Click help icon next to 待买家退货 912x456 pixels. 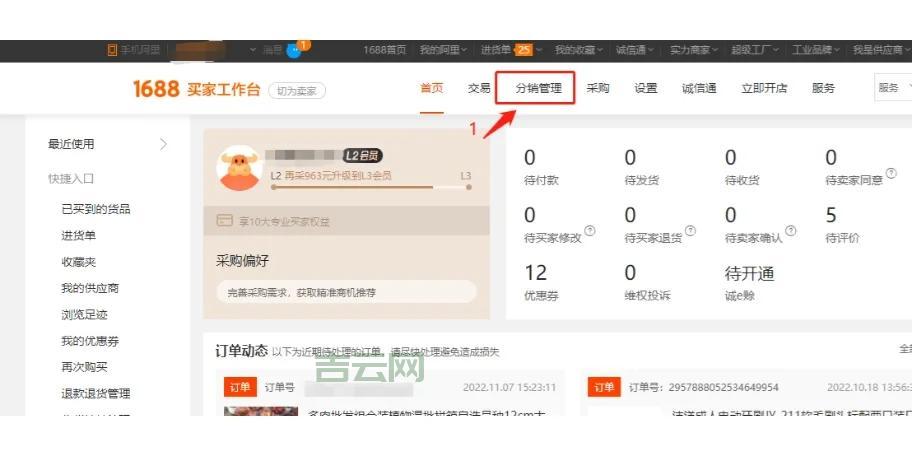point(690,231)
